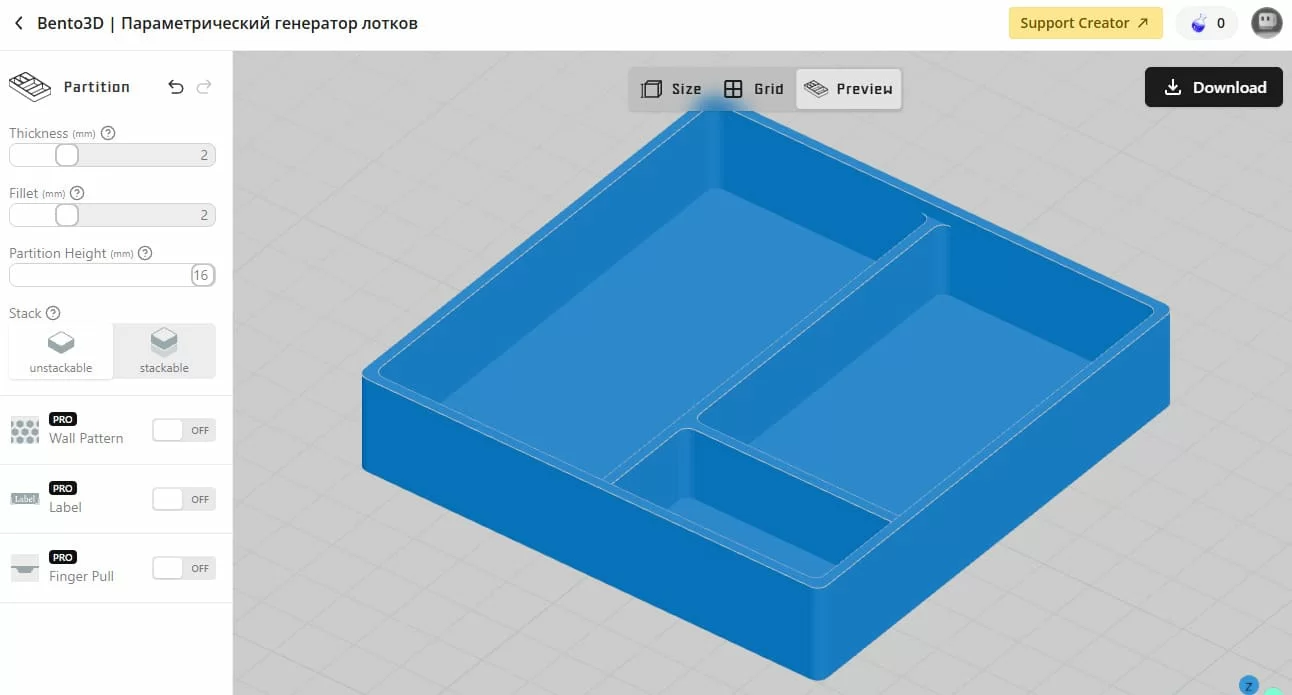
Task: Click the Partition Height label text
Action: click(58, 253)
